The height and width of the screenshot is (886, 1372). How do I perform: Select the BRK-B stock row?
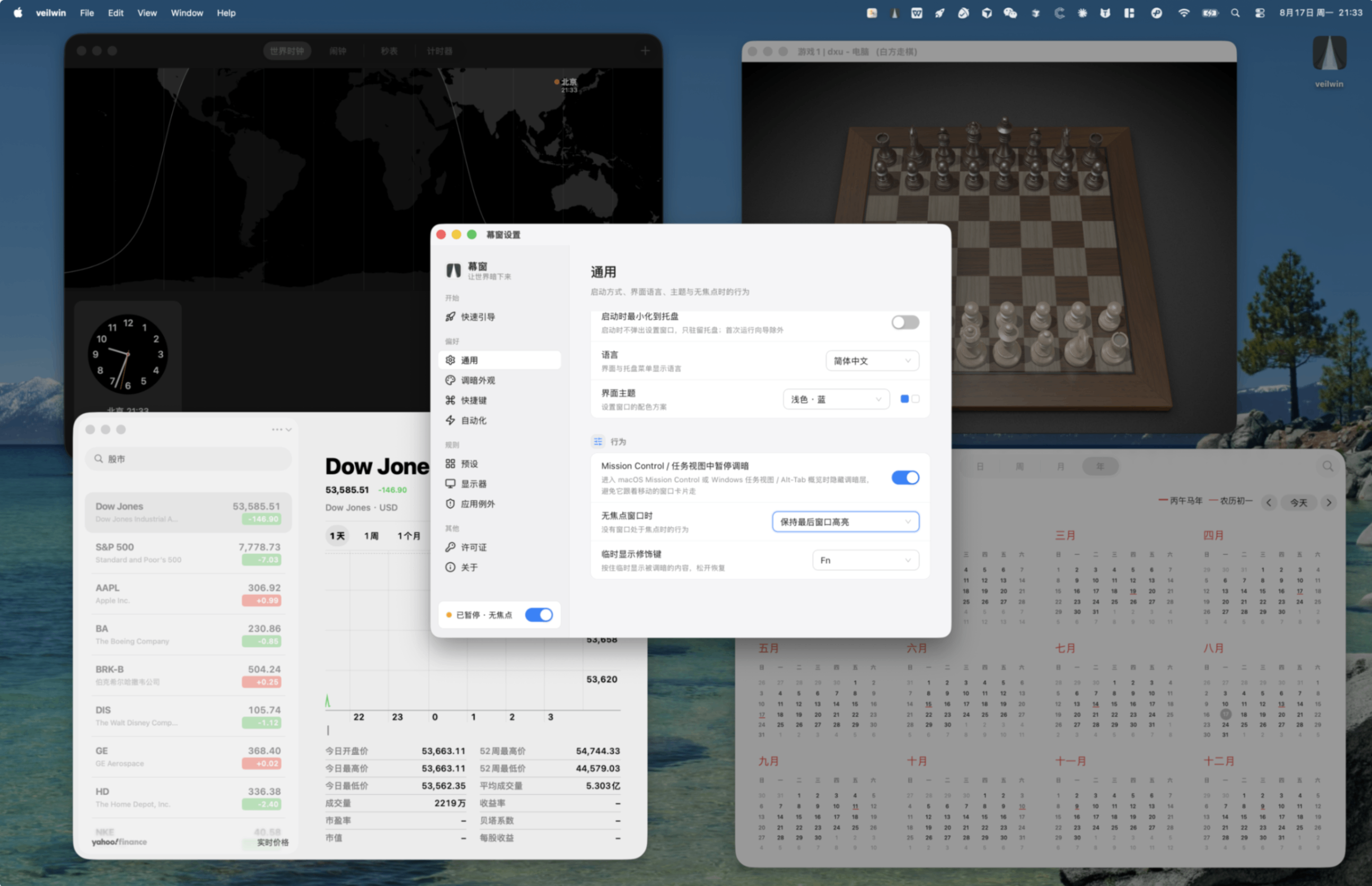(188, 676)
